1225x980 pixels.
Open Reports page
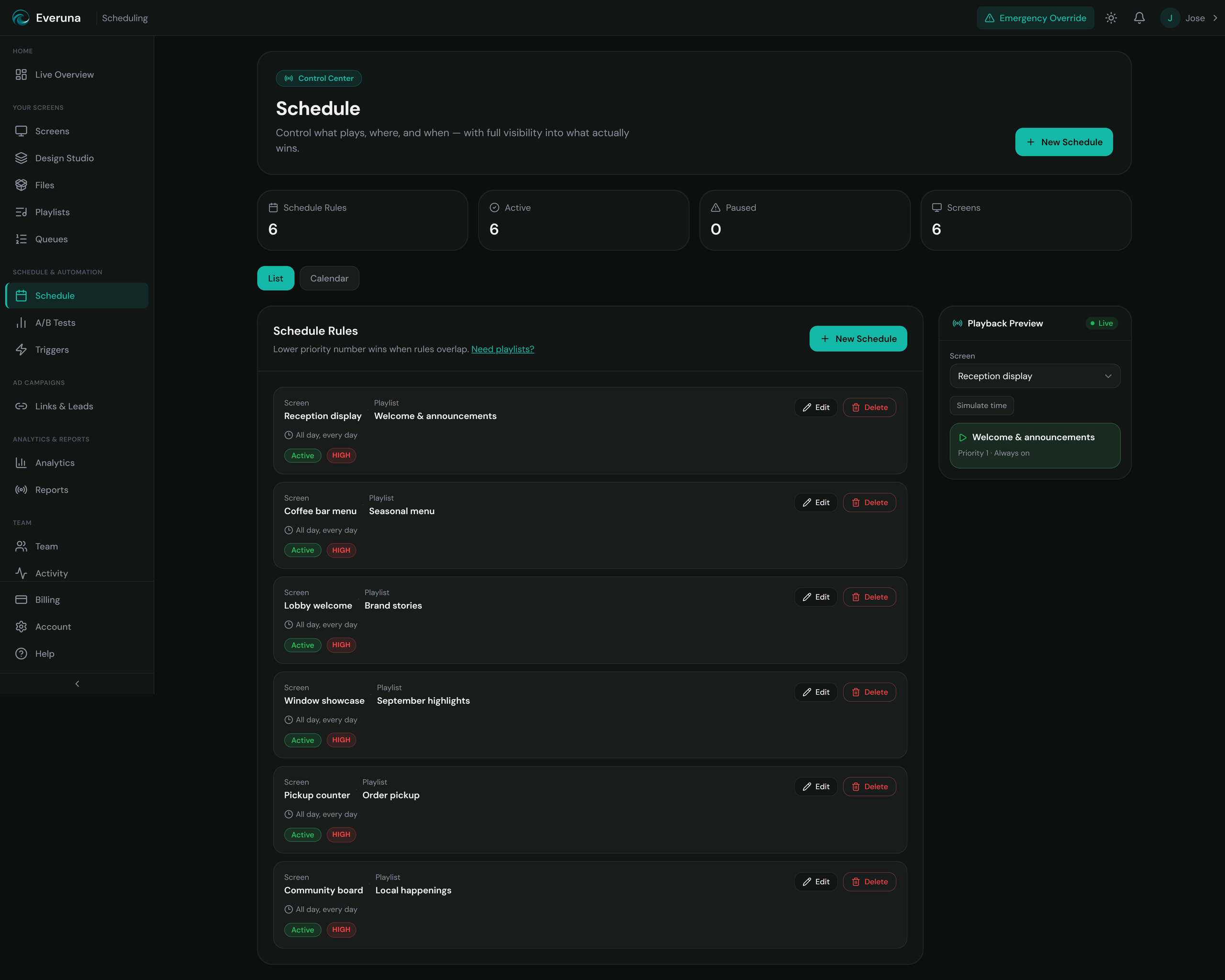(77, 489)
